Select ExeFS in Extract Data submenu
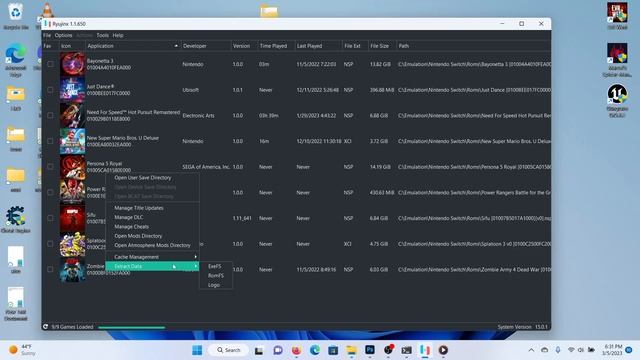 (216, 266)
